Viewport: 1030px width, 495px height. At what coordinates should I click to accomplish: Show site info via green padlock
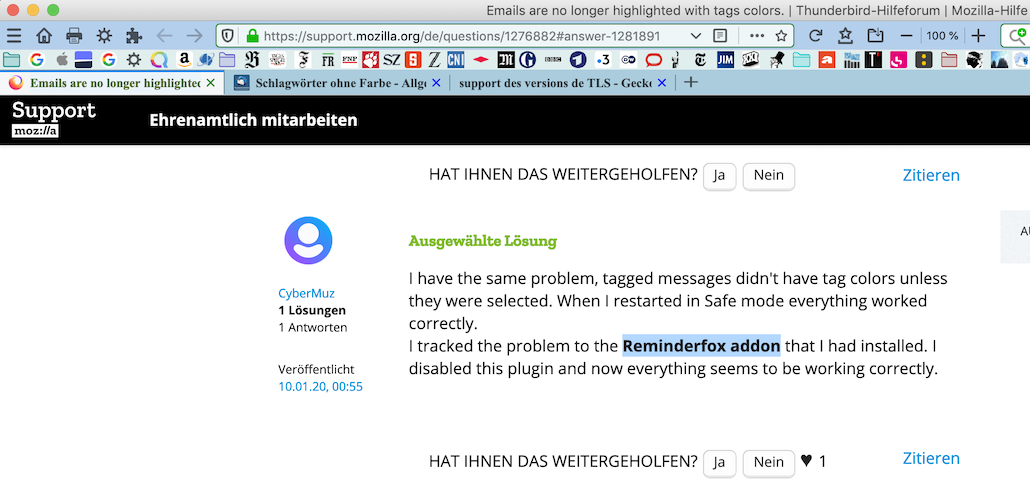click(252, 35)
